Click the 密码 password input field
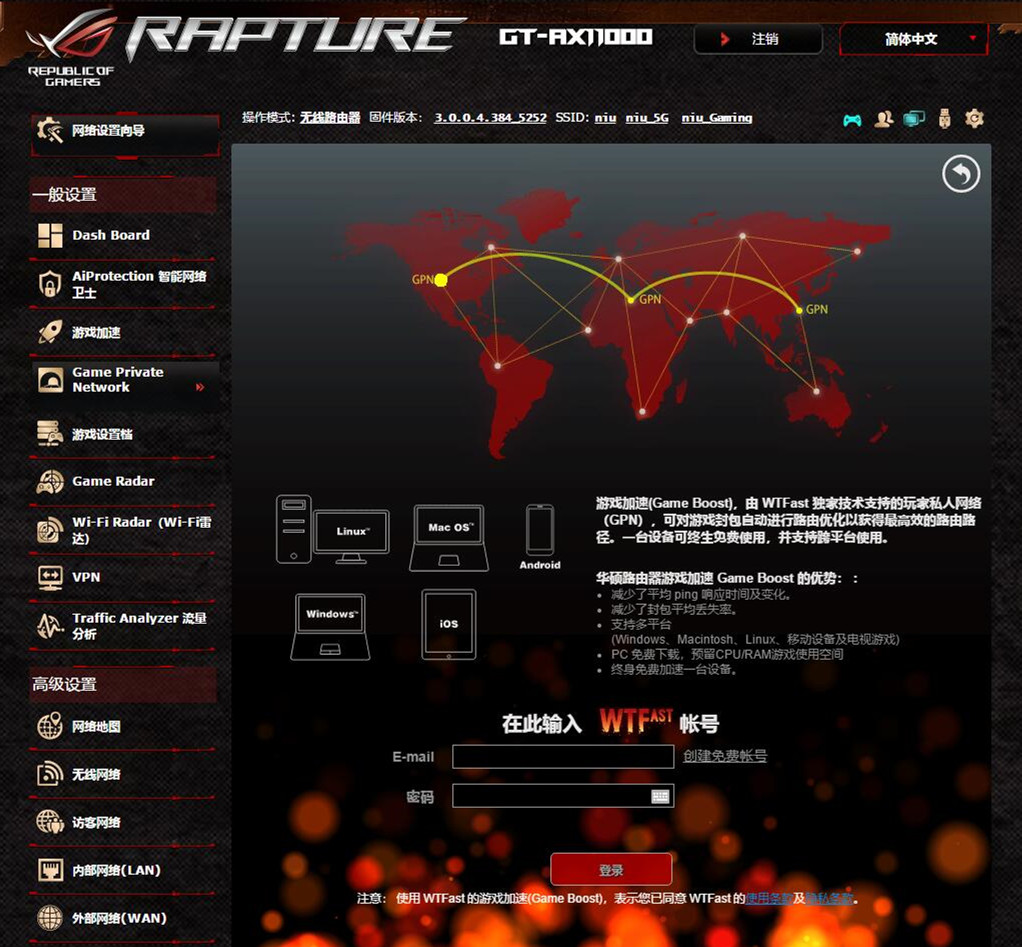Viewport: 1022px width, 947px height. tap(563, 796)
